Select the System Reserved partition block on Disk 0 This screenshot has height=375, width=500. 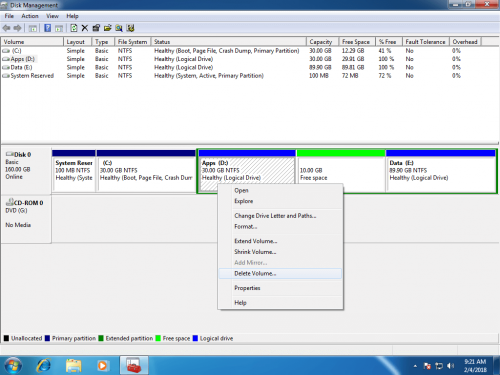[74, 171]
